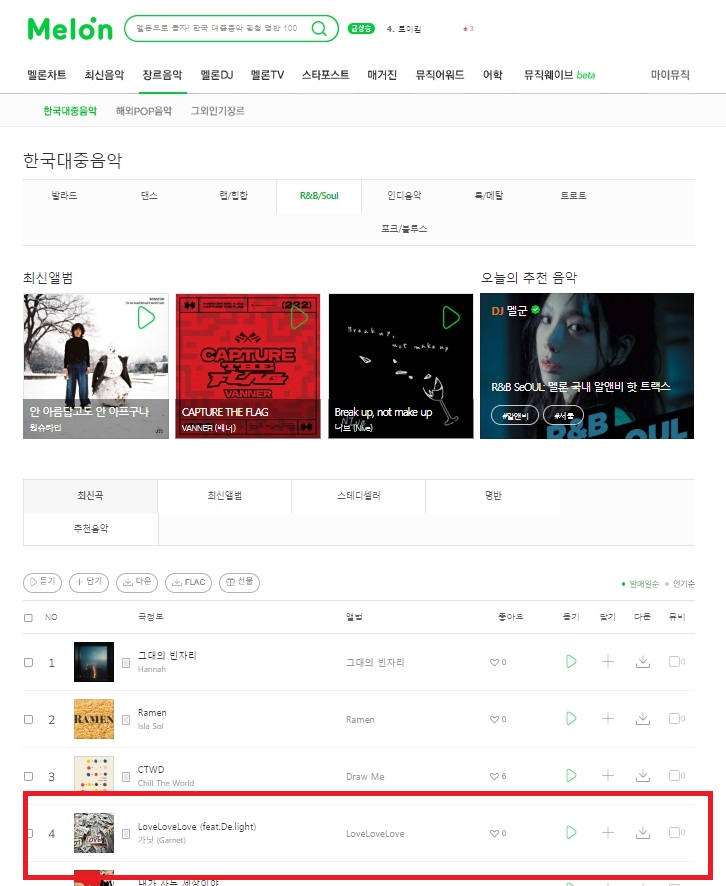Download LoveLoveLove track icon
This screenshot has width=726, height=886.
coord(643,833)
